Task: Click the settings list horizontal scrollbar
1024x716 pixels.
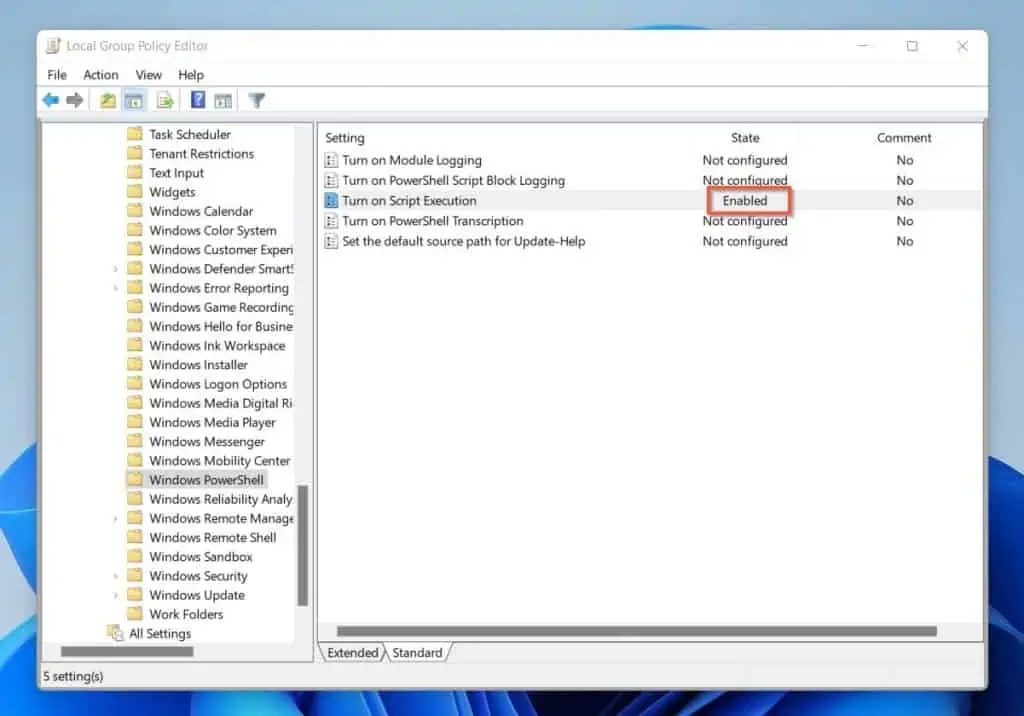Action: pos(637,631)
